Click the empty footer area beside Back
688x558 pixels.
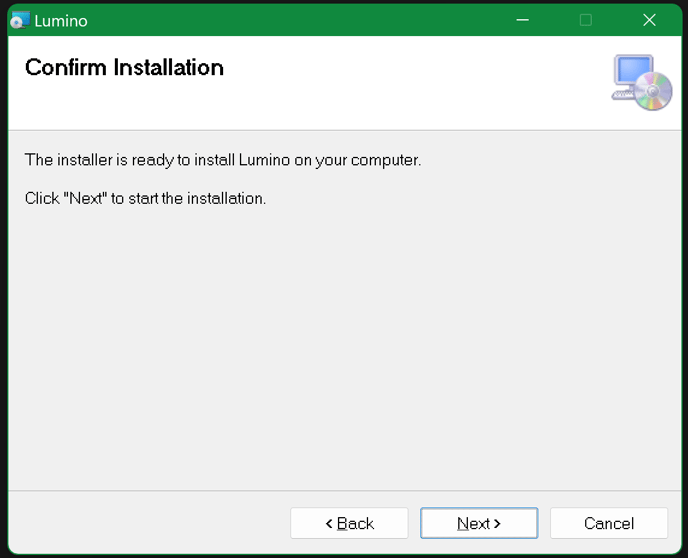coord(149,523)
